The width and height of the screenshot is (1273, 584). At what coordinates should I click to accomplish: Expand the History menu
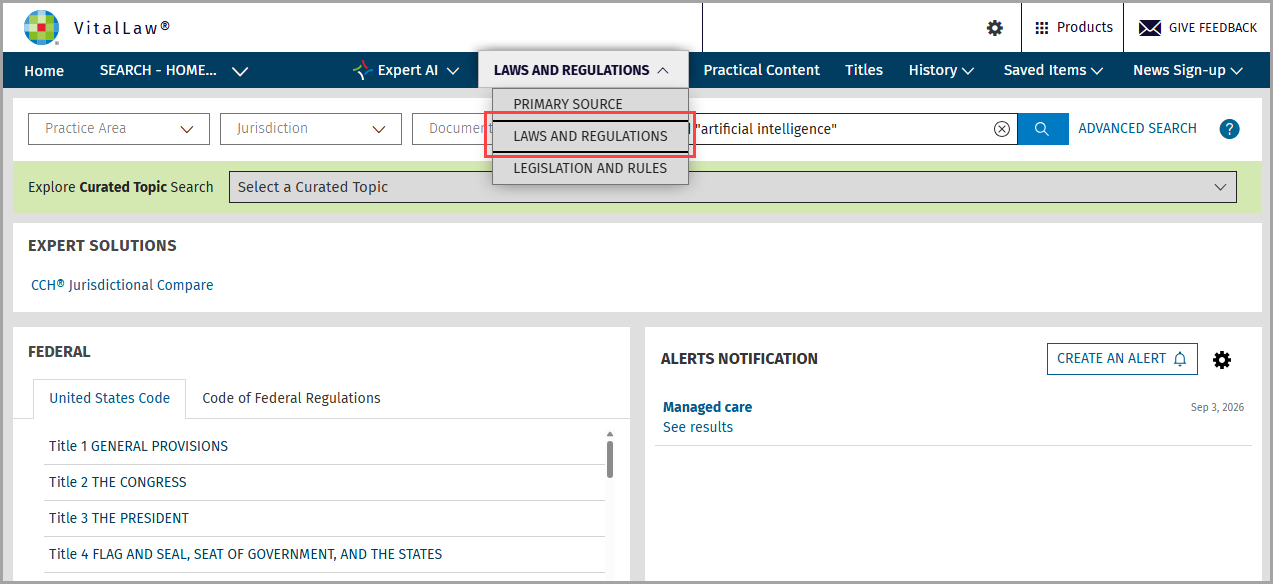pyautogui.click(x=941, y=70)
